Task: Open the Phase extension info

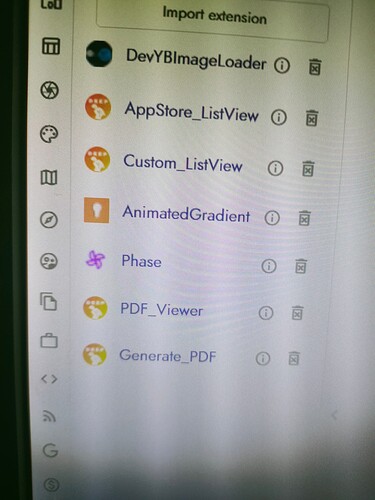Action: point(269,266)
